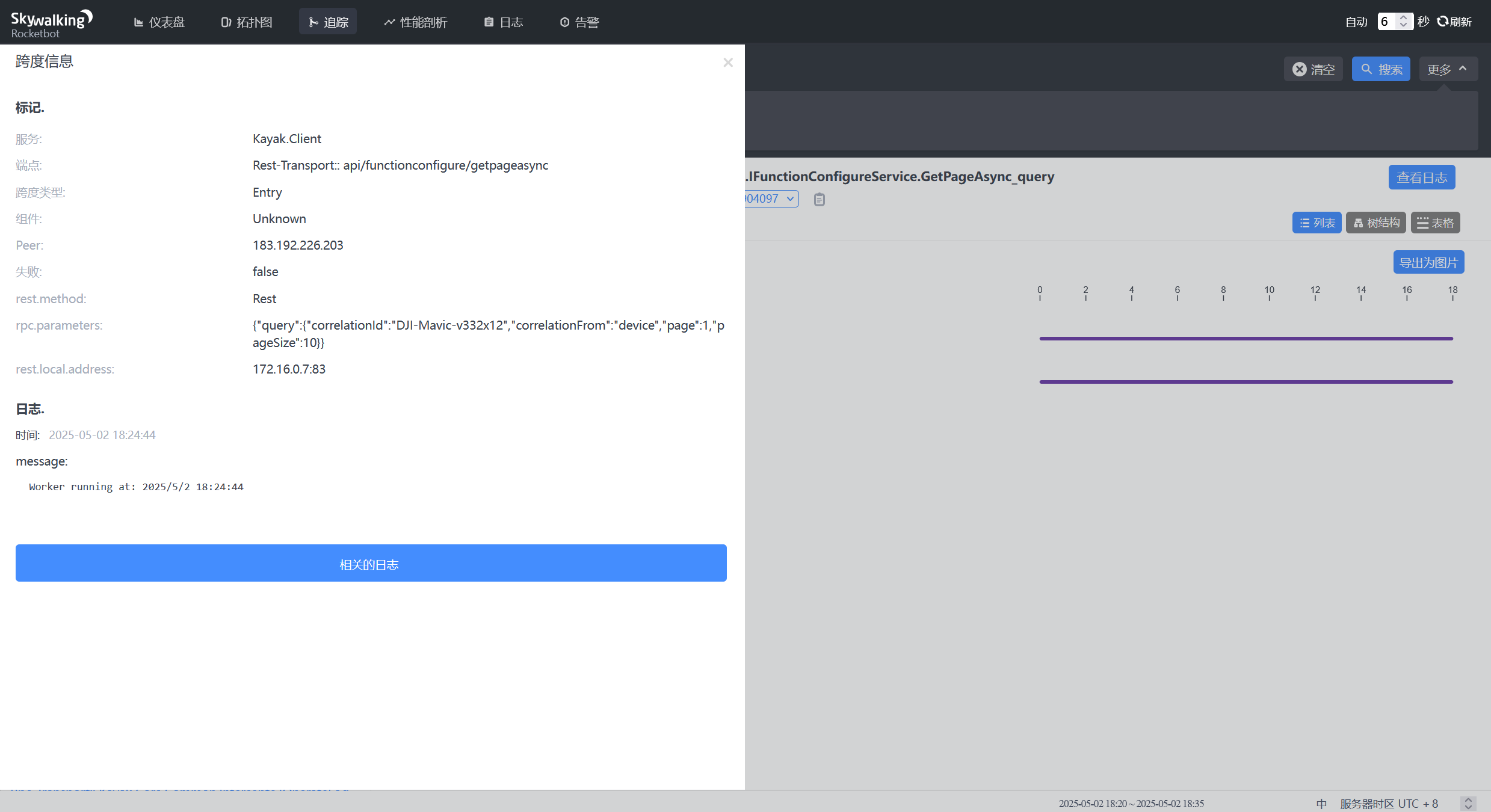Image resolution: width=1491 pixels, height=812 pixels.
Task: Open the trace ID dropdown ending 04097
Action: tap(770, 198)
